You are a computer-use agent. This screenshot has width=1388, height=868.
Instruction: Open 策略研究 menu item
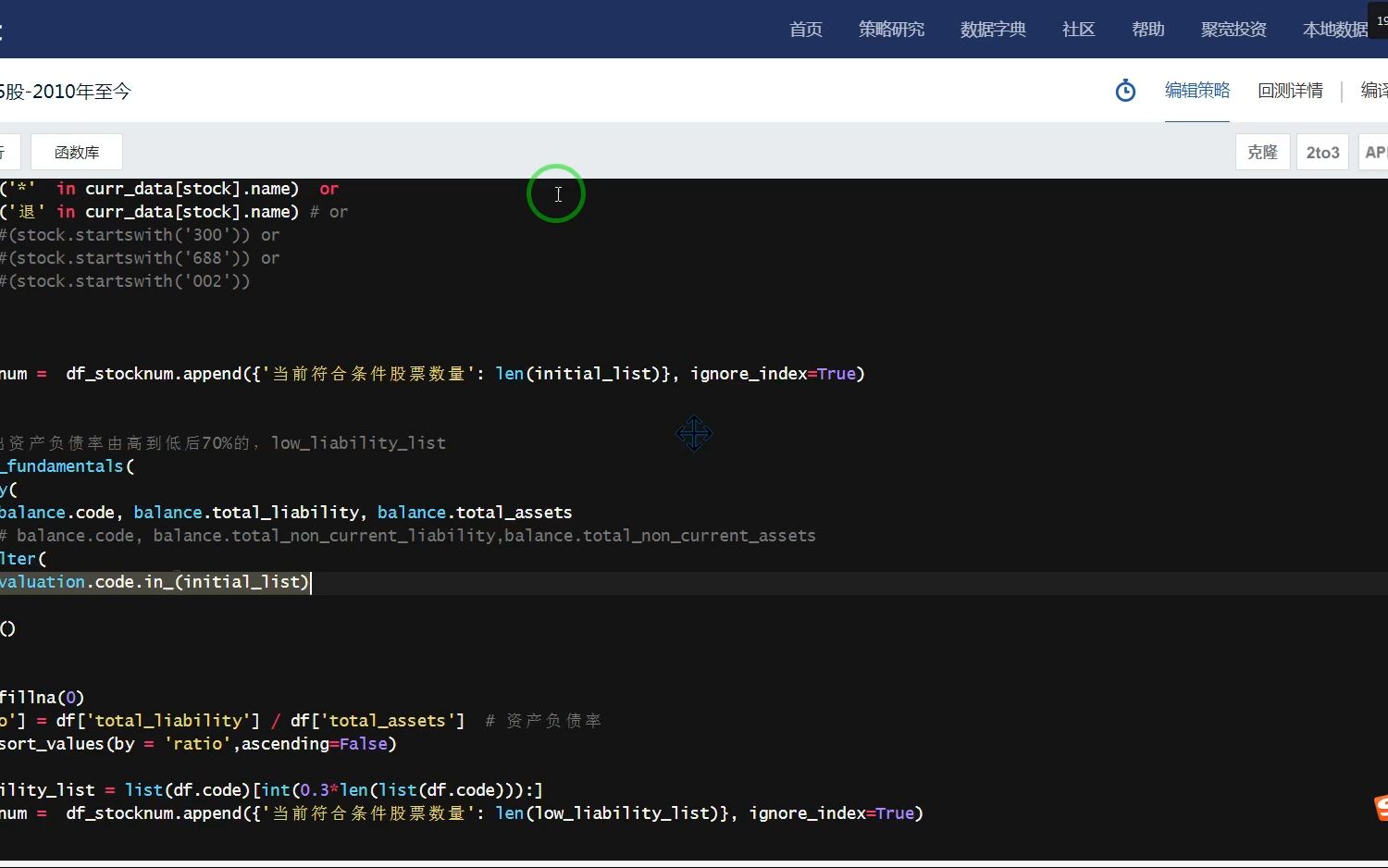pos(891,30)
